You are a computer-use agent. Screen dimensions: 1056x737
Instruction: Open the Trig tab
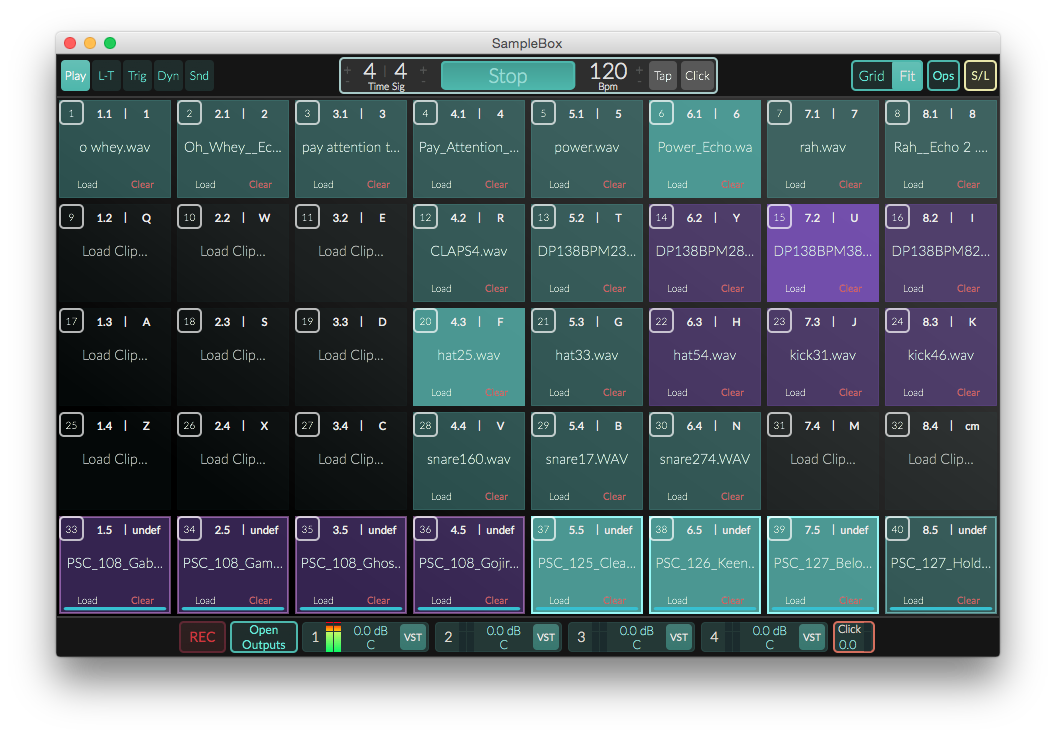(137, 75)
